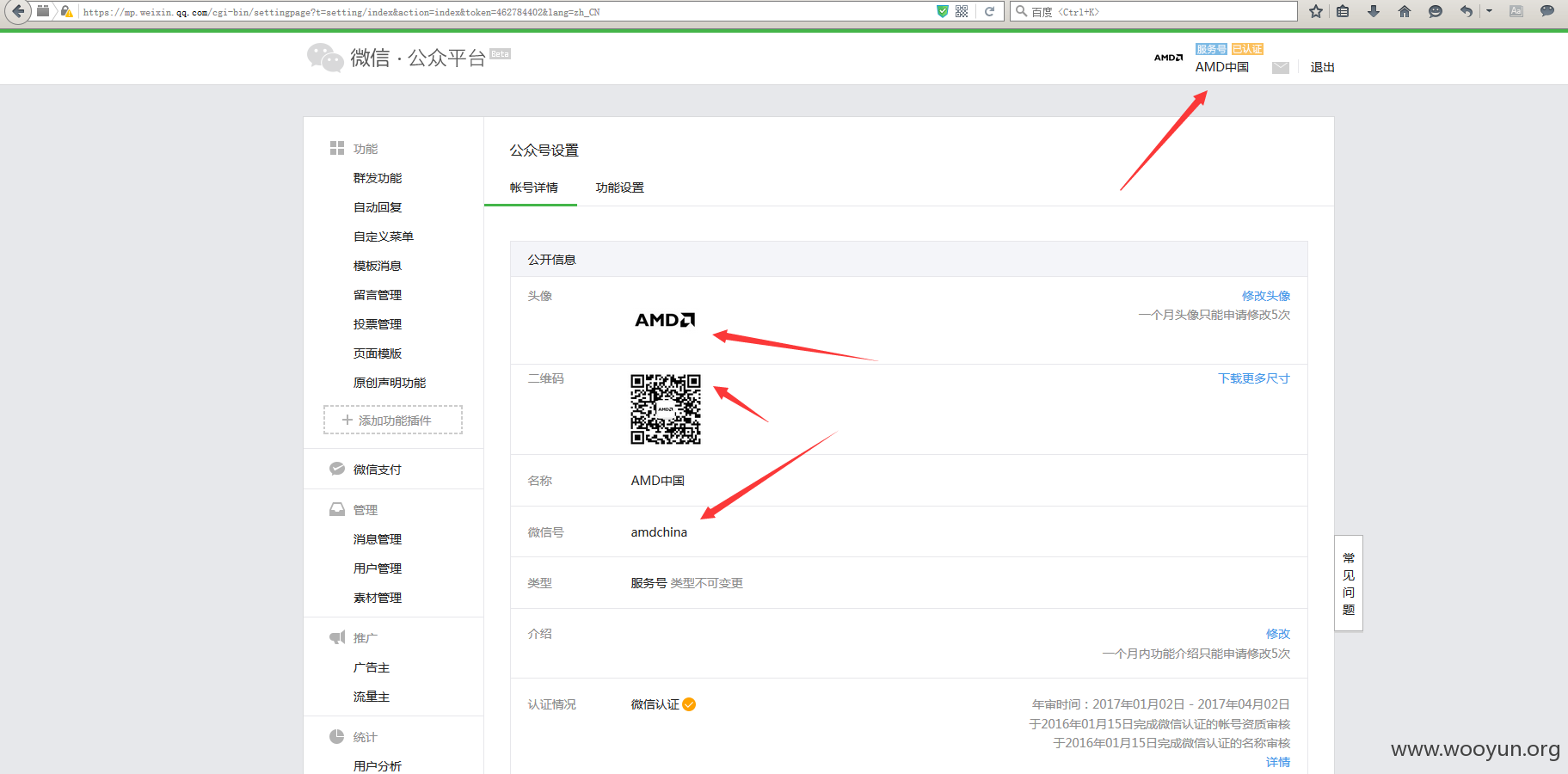Screen dimensions: 1568x774
Task: Click the browser URL address field
Action: tap(507, 11)
